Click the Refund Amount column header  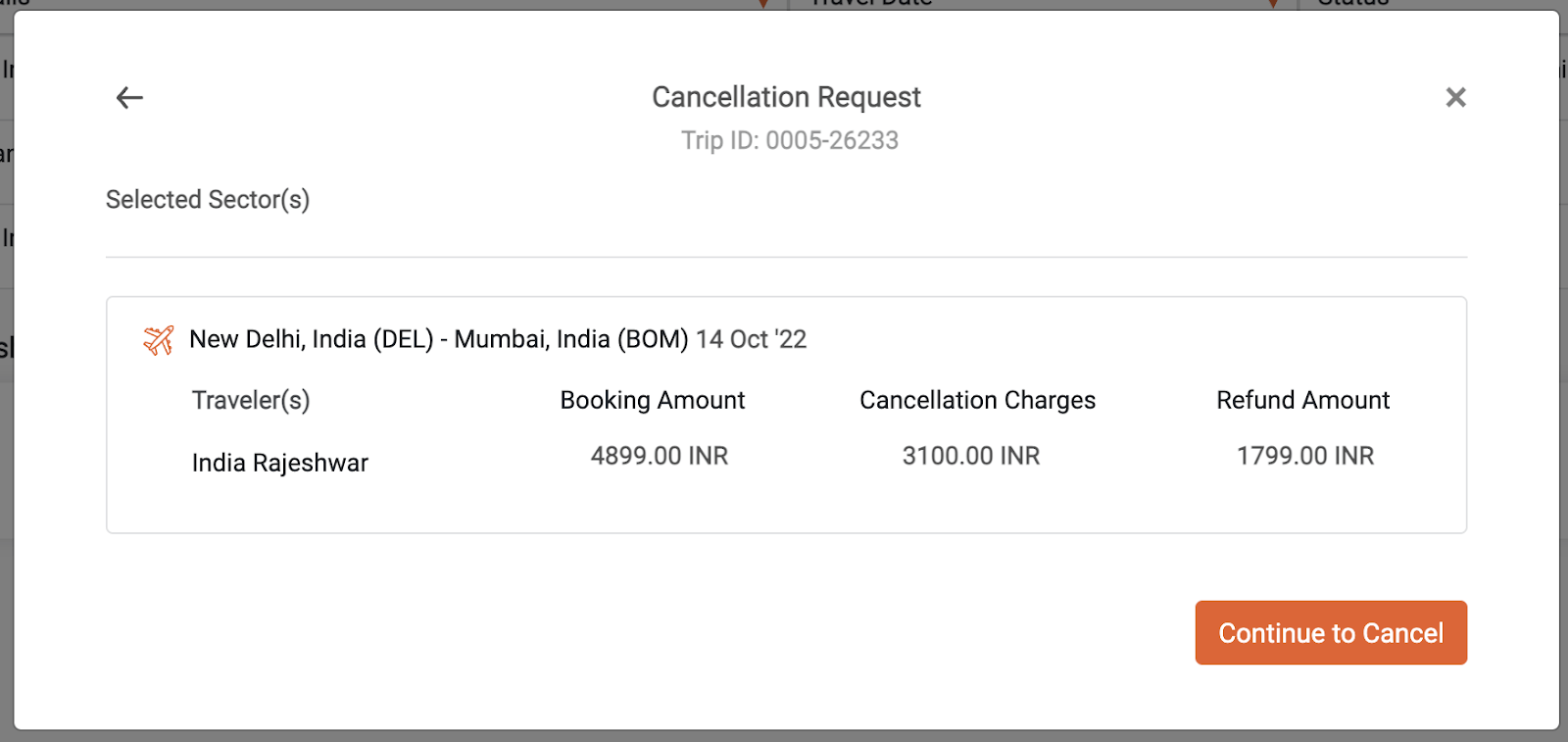point(1302,400)
